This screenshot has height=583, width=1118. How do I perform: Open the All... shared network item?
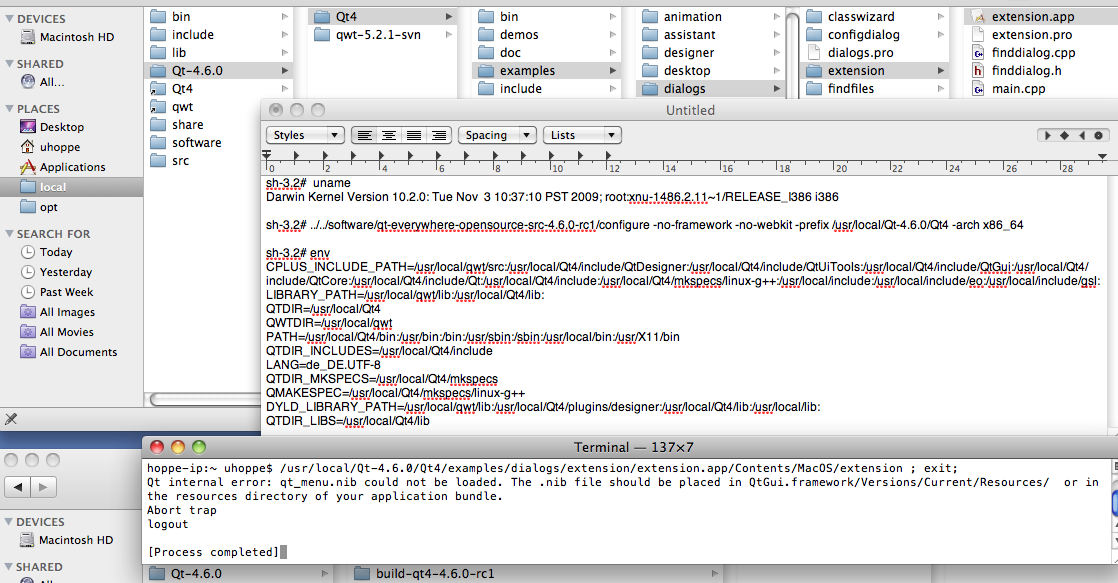[43, 82]
